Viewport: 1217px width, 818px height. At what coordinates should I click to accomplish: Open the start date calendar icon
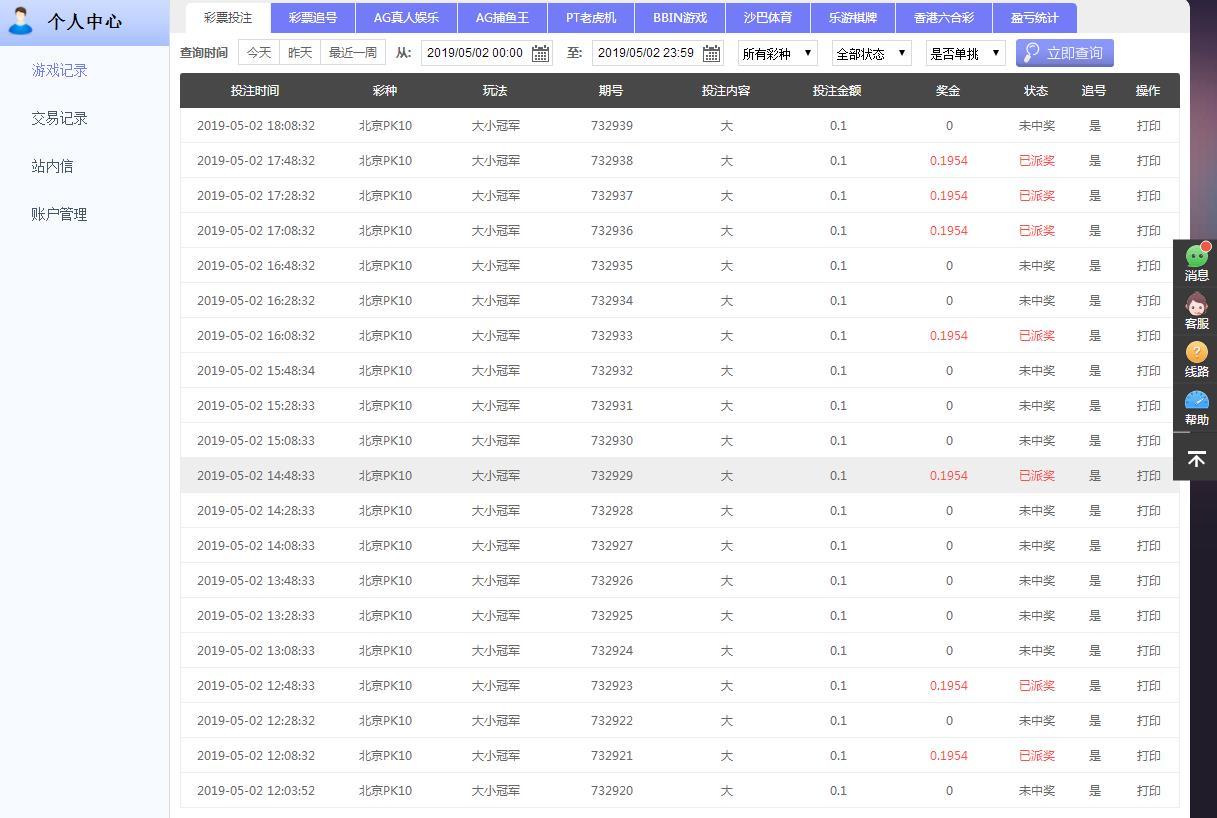click(x=540, y=53)
